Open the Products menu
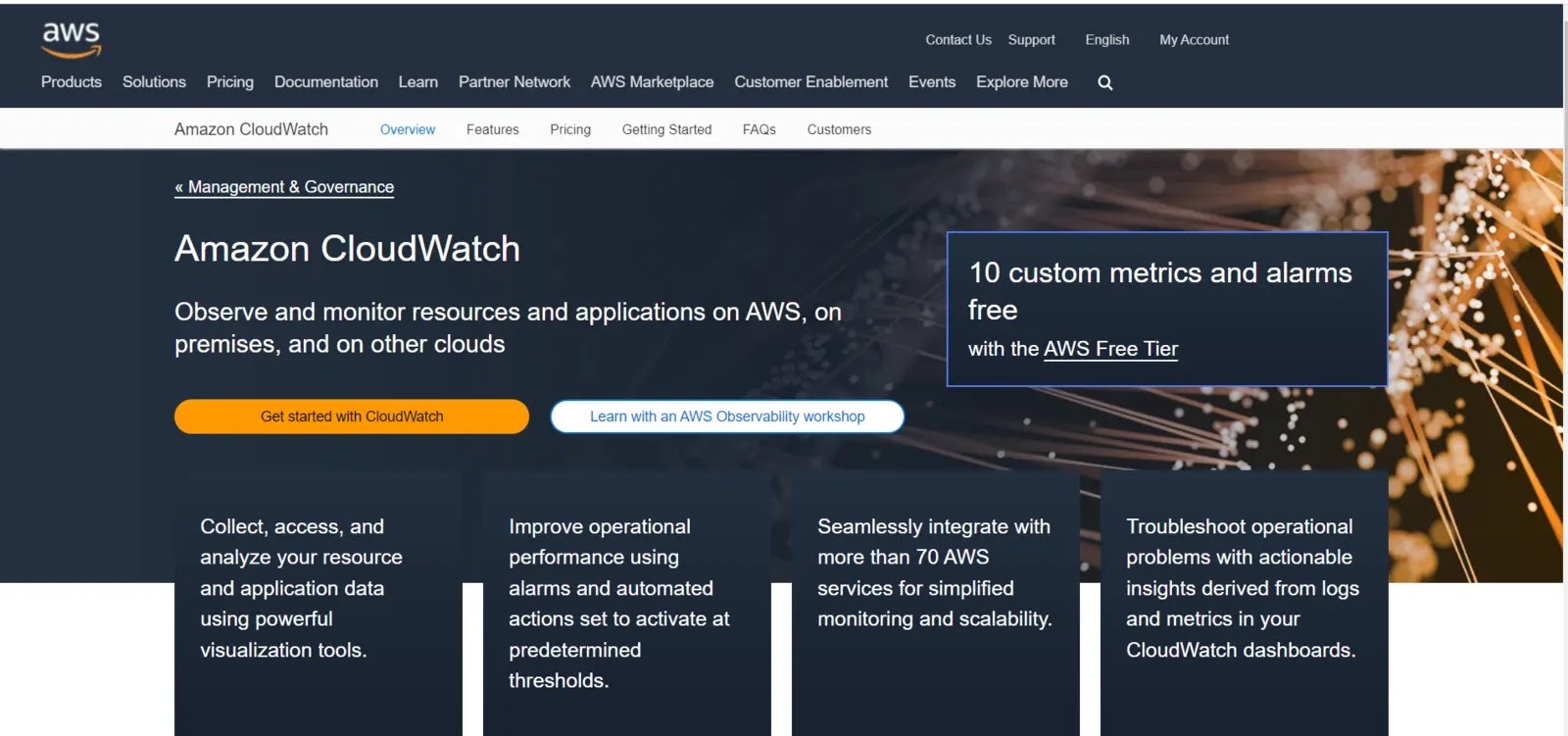1568x736 pixels. click(x=71, y=82)
